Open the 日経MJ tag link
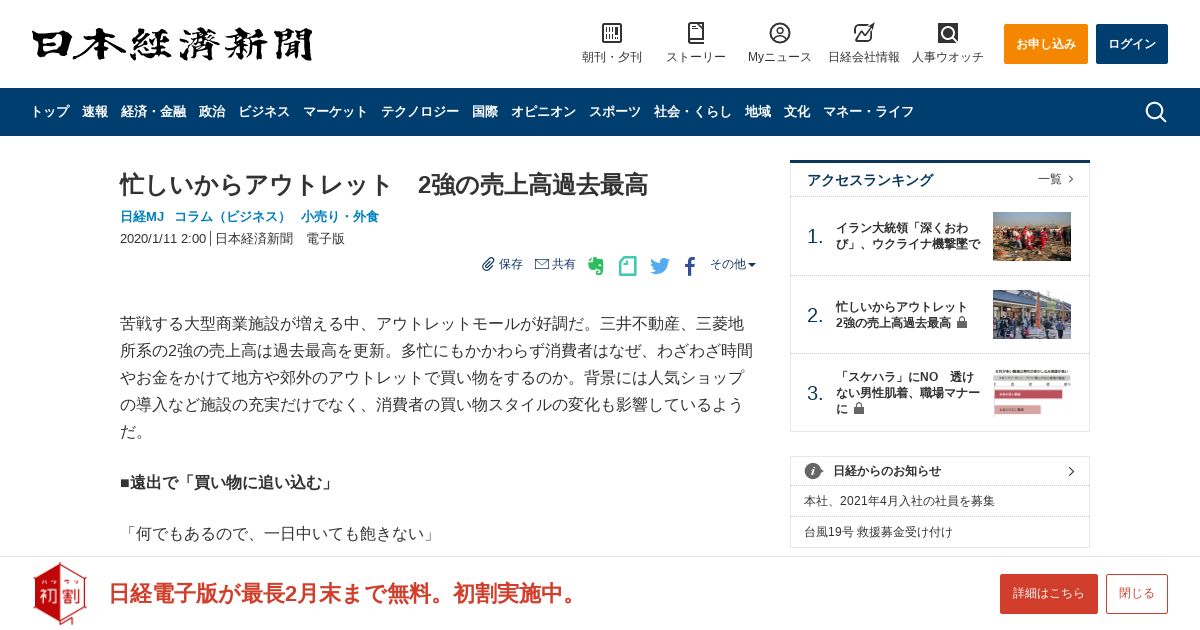The image size is (1200, 630). [142, 216]
